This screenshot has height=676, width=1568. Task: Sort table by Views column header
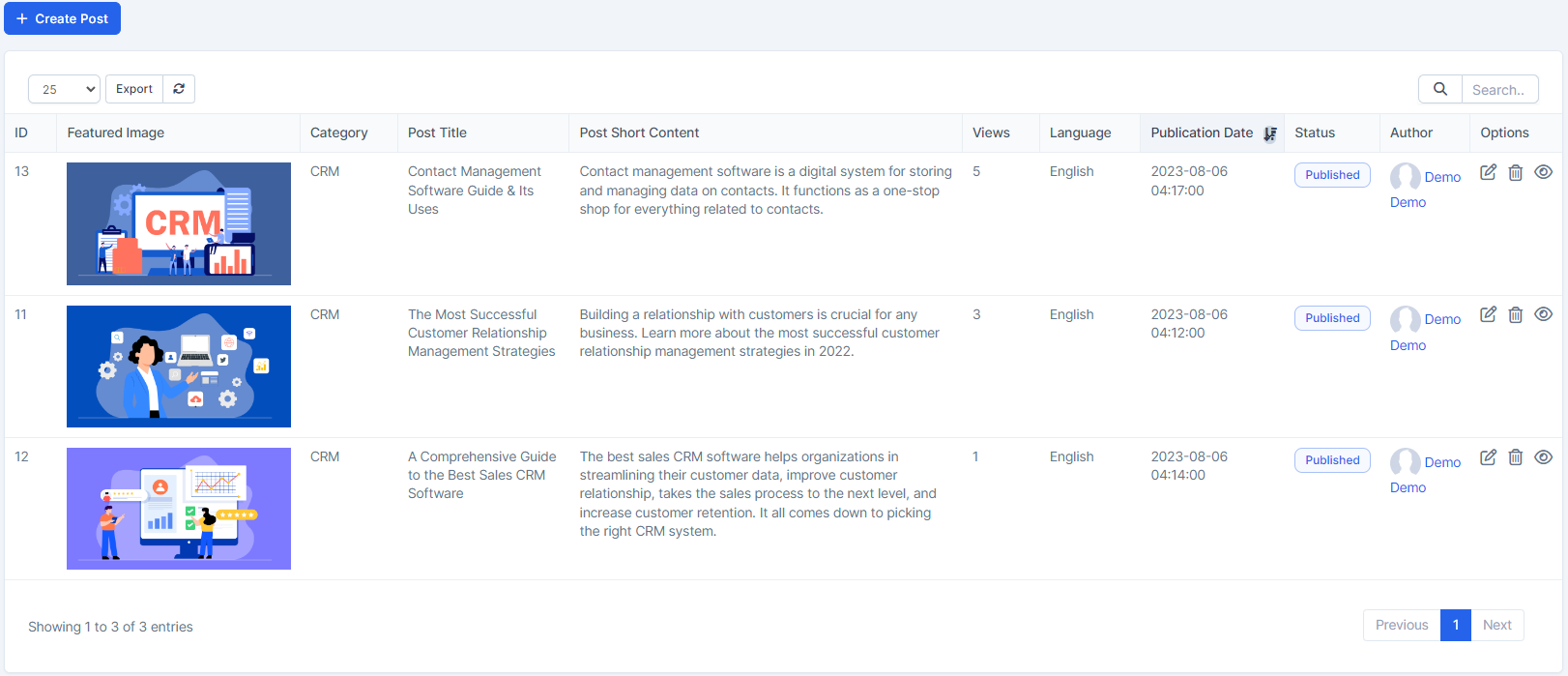(x=991, y=132)
